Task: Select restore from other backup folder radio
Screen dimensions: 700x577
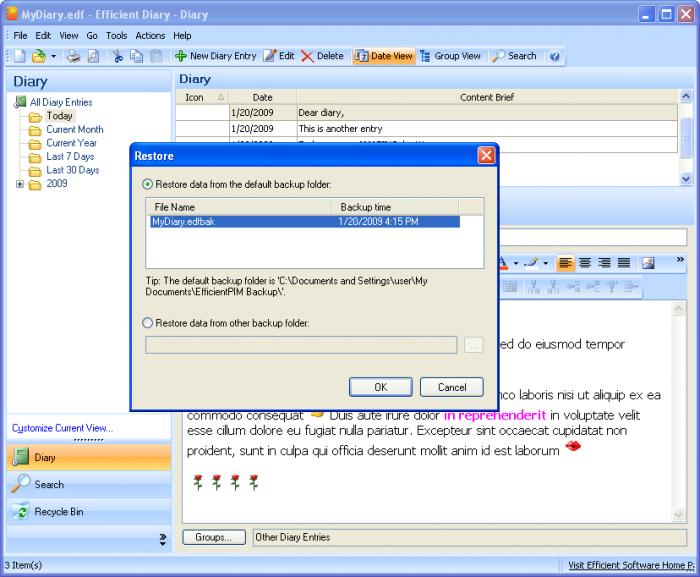Action: pos(147,323)
